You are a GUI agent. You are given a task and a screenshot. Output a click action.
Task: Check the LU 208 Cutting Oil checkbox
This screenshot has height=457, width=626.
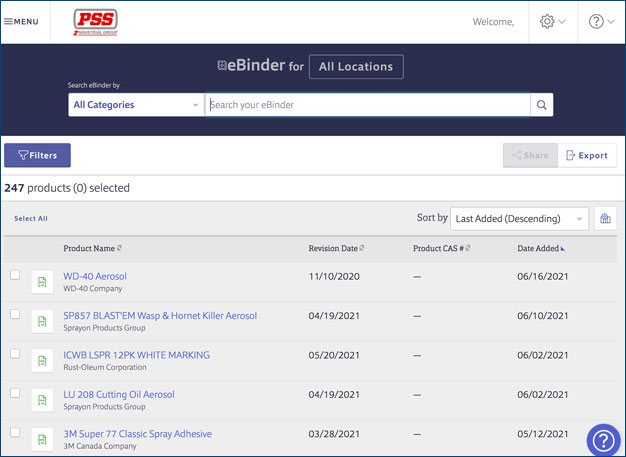15,393
